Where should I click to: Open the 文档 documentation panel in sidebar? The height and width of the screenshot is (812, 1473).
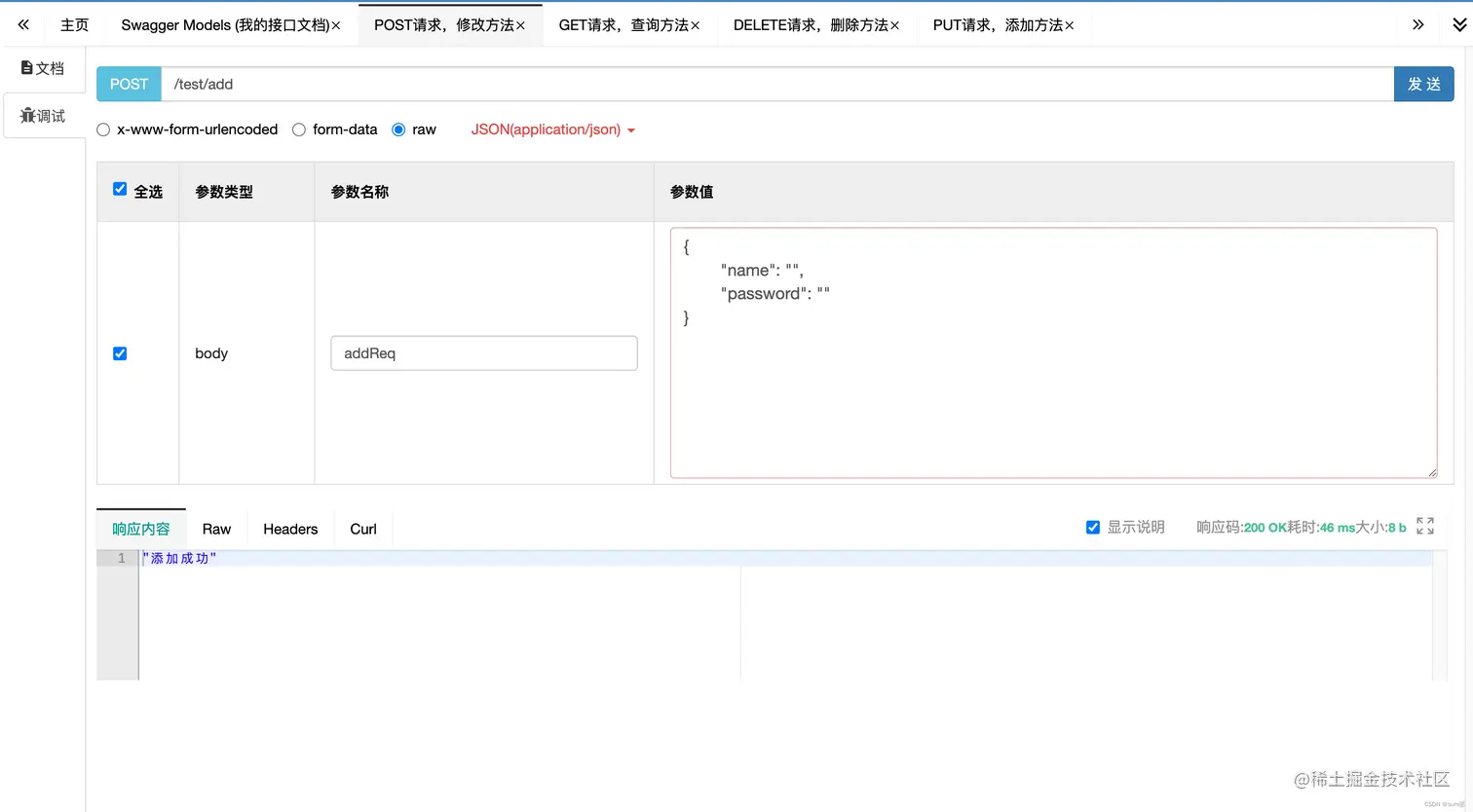click(x=43, y=67)
